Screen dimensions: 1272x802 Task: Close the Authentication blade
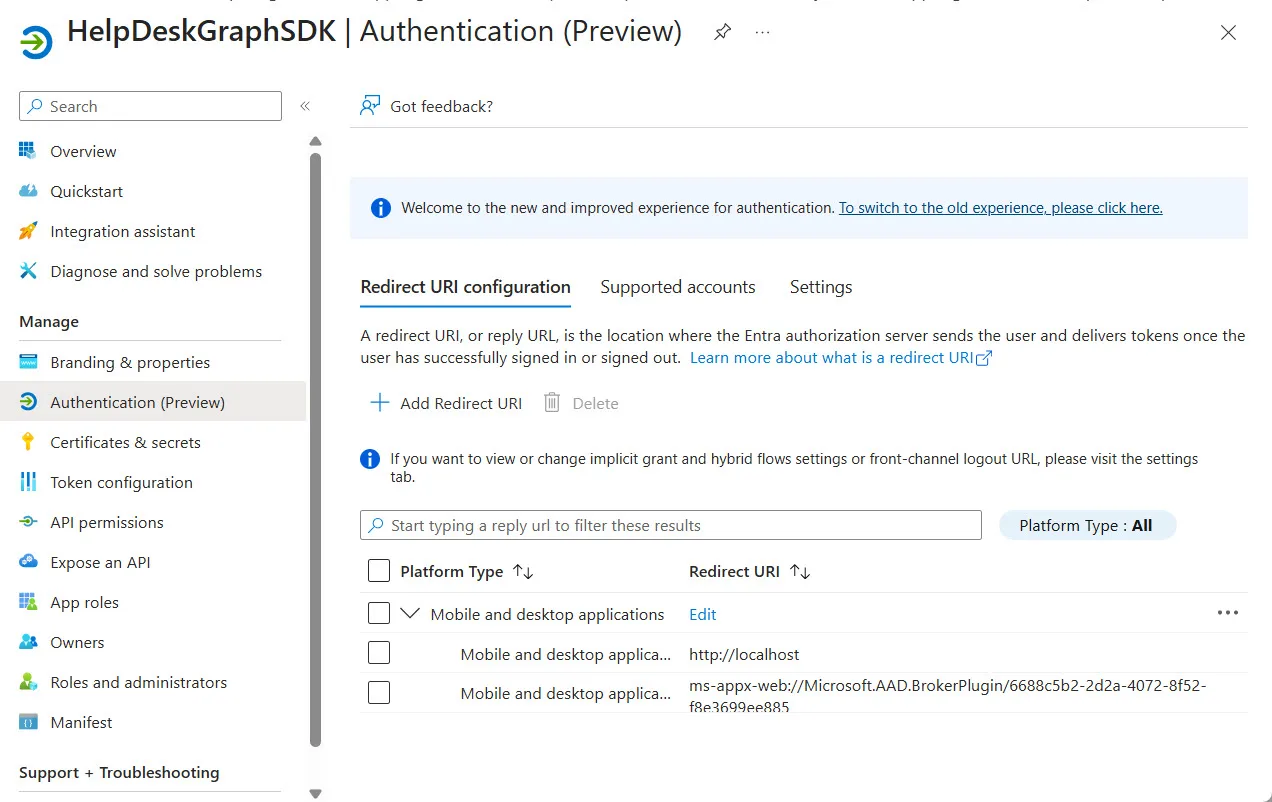pos(1229,33)
